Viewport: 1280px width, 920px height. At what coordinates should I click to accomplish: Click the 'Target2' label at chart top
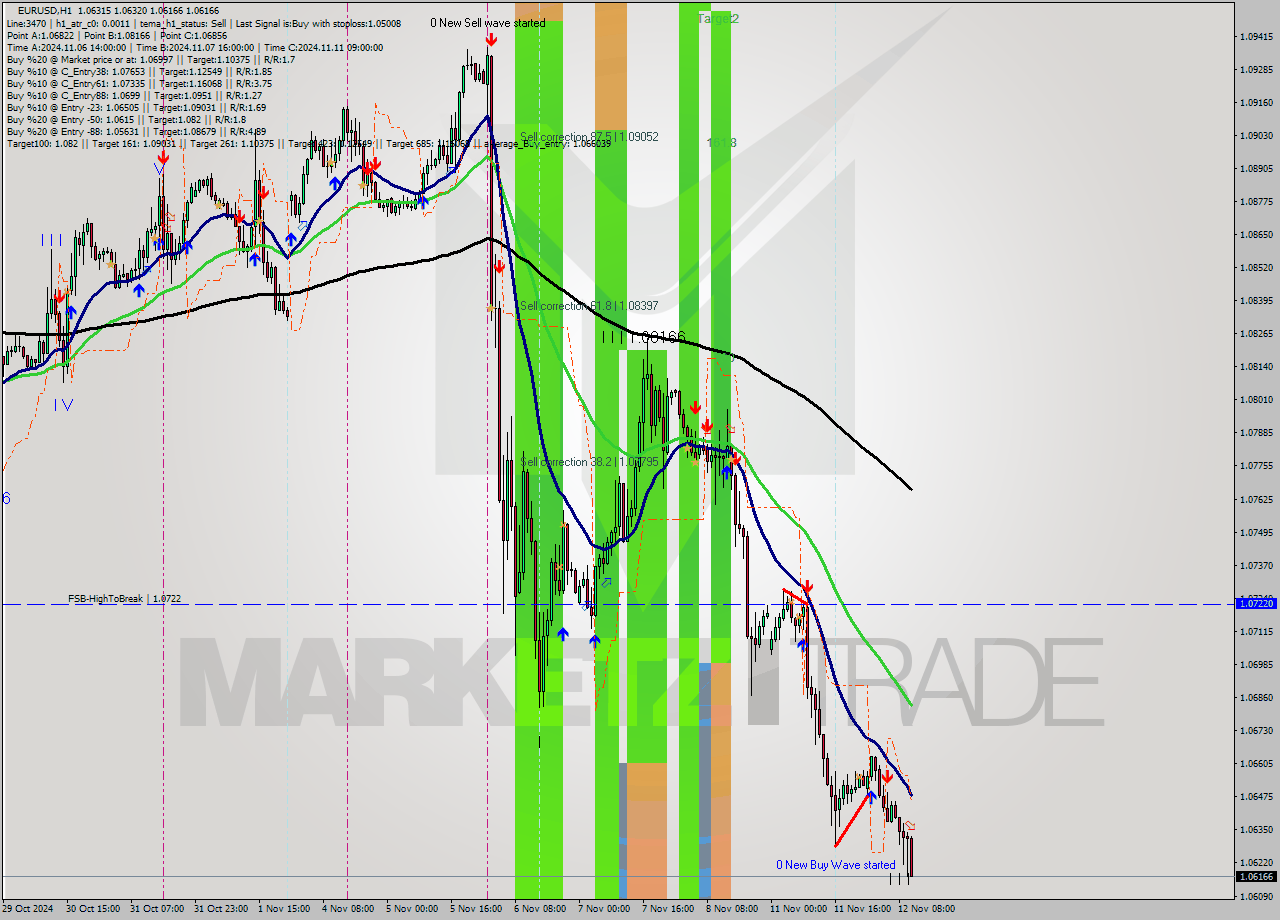pos(718,19)
